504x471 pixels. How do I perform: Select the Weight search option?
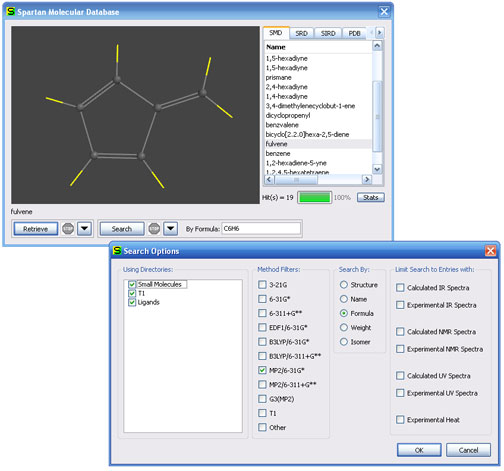344,327
